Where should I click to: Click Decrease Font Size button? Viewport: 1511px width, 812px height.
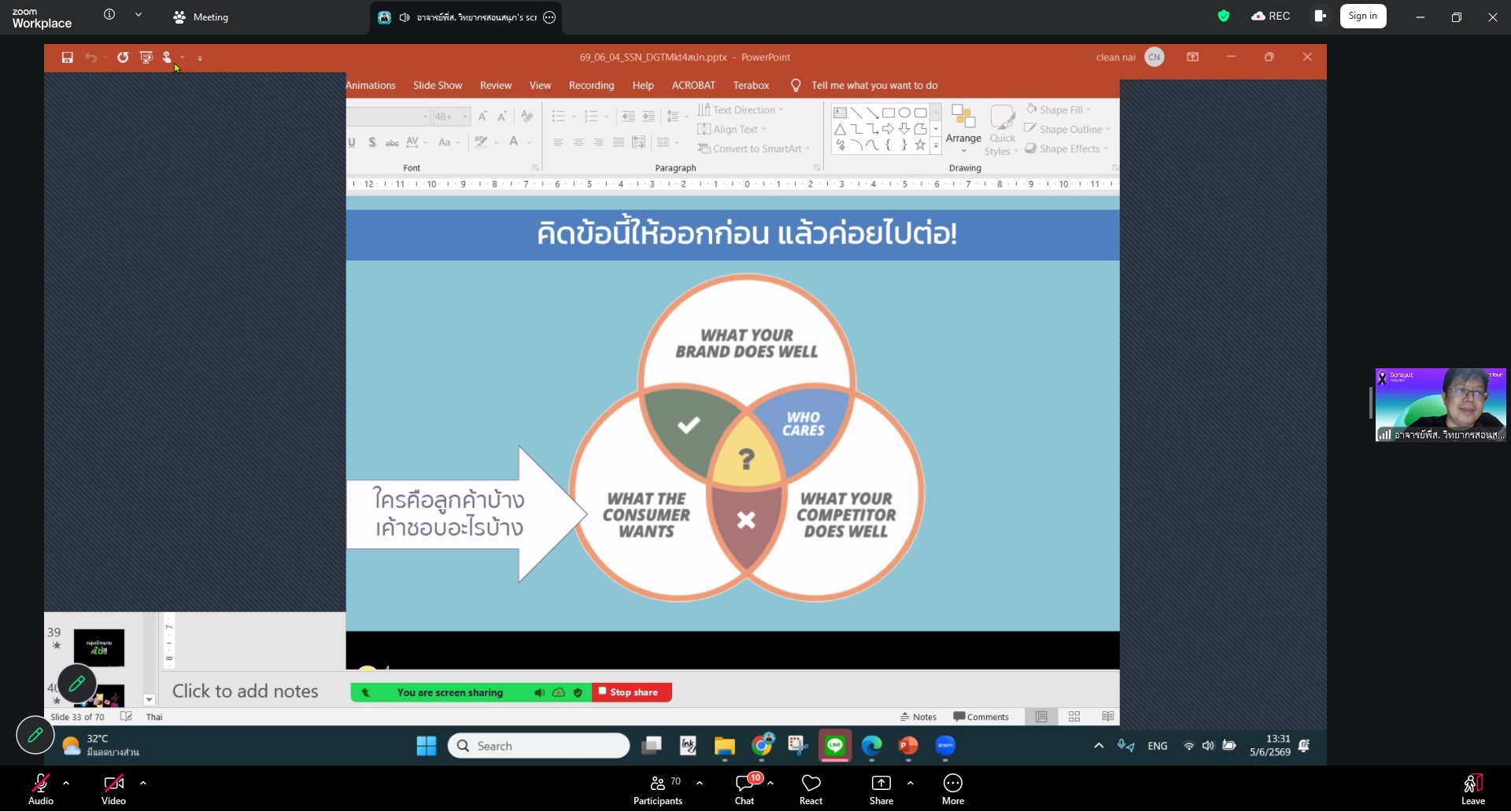pos(502,116)
